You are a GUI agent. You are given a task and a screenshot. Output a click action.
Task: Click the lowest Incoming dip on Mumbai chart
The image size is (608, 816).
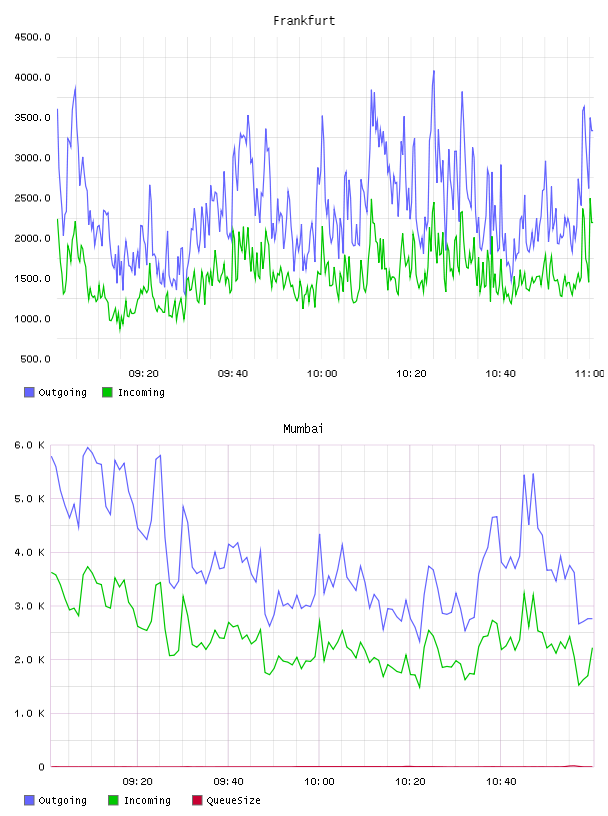pos(420,687)
